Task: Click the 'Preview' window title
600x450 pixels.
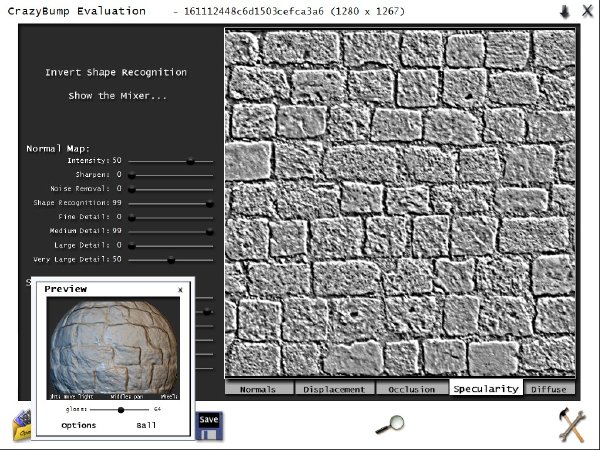Action: tap(66, 289)
